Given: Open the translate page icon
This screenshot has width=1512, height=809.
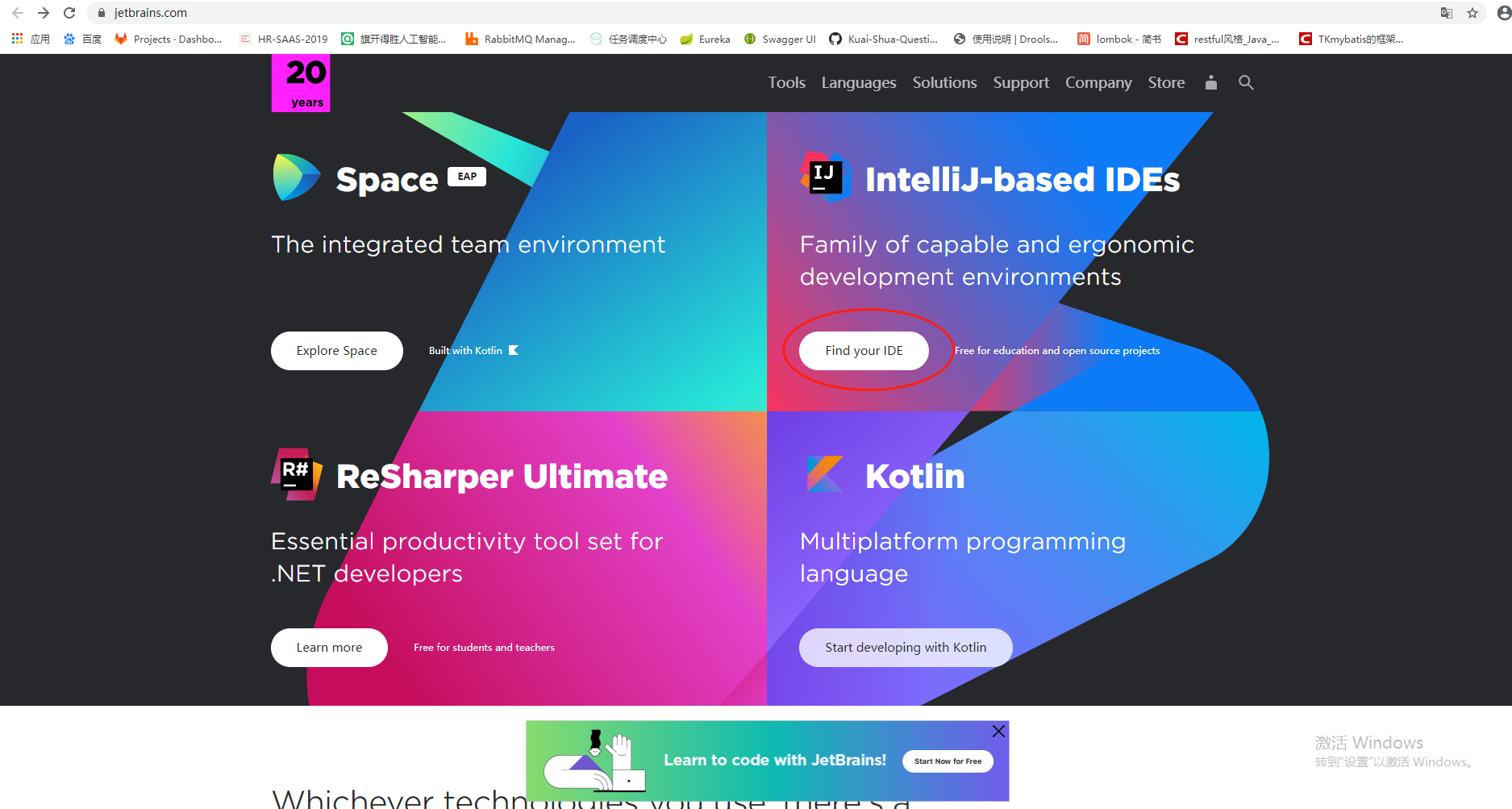Looking at the screenshot, I should (1447, 13).
